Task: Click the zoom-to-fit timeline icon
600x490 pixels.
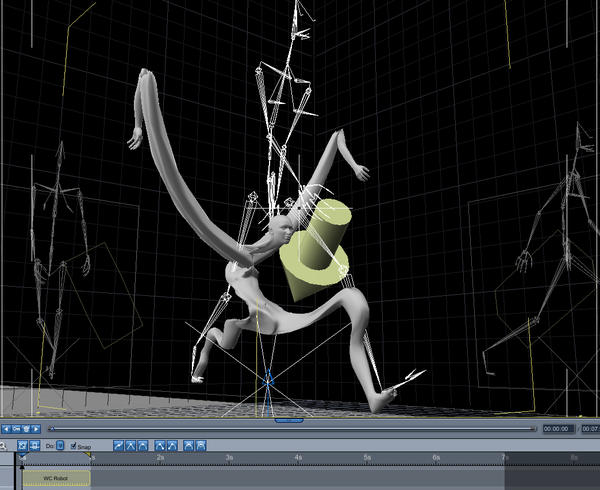Action: 23,446
